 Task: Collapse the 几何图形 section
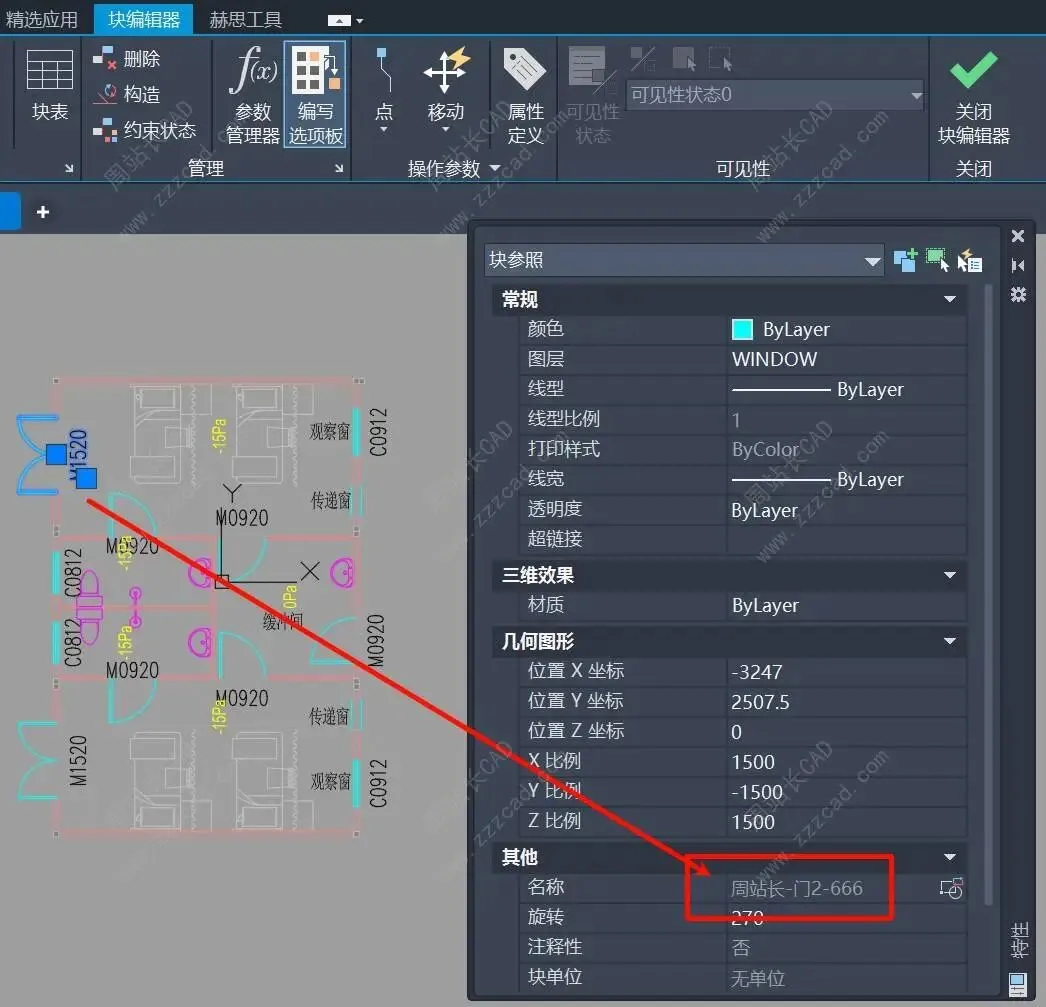[x=950, y=641]
